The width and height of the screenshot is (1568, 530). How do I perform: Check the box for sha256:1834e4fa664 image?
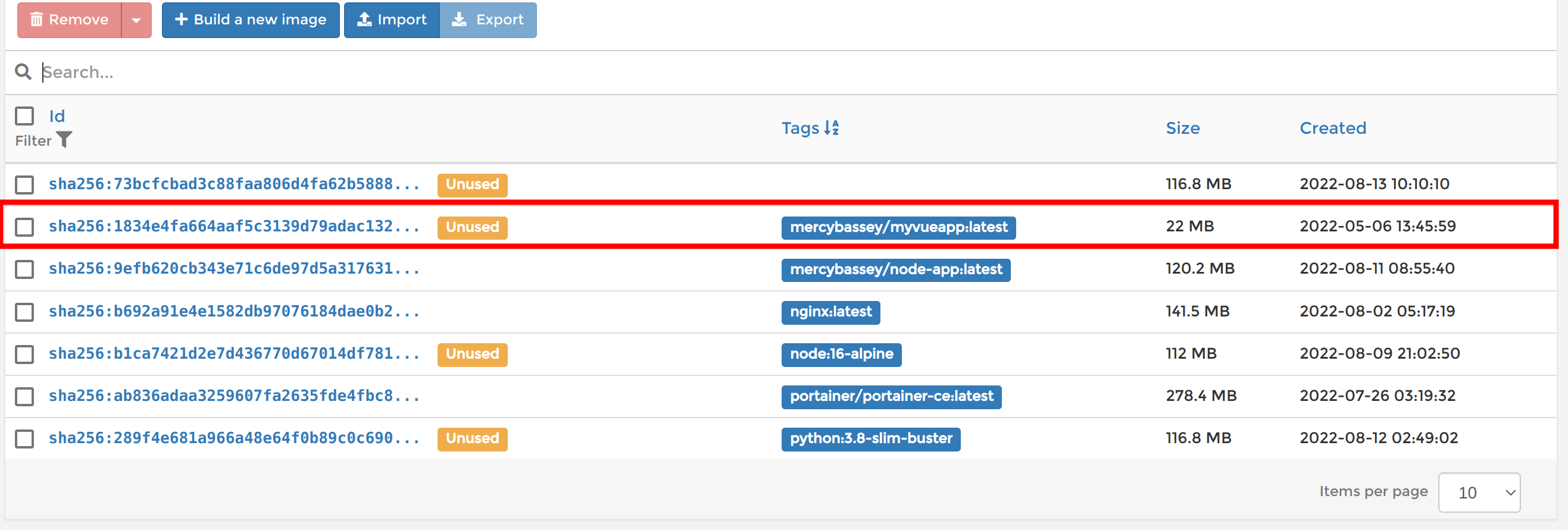point(24,227)
